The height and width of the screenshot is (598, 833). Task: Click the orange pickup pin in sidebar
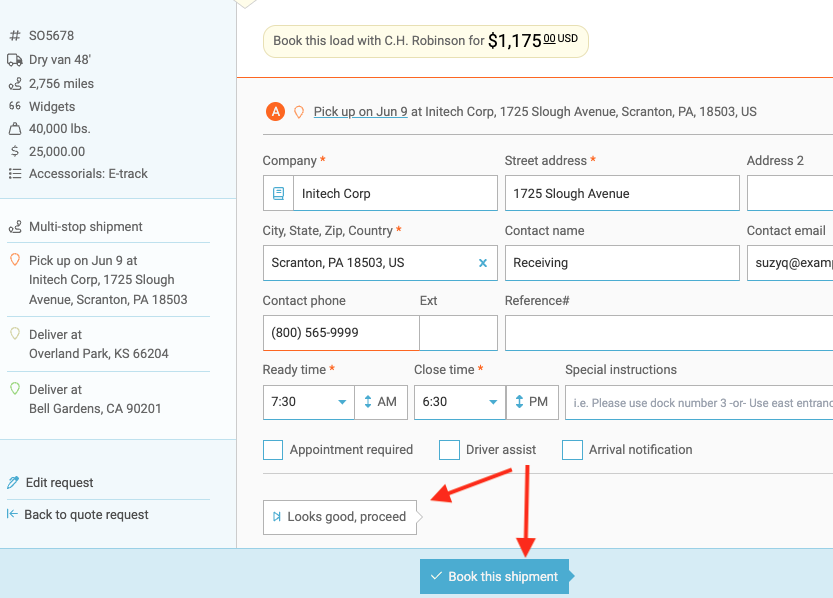(x=14, y=260)
